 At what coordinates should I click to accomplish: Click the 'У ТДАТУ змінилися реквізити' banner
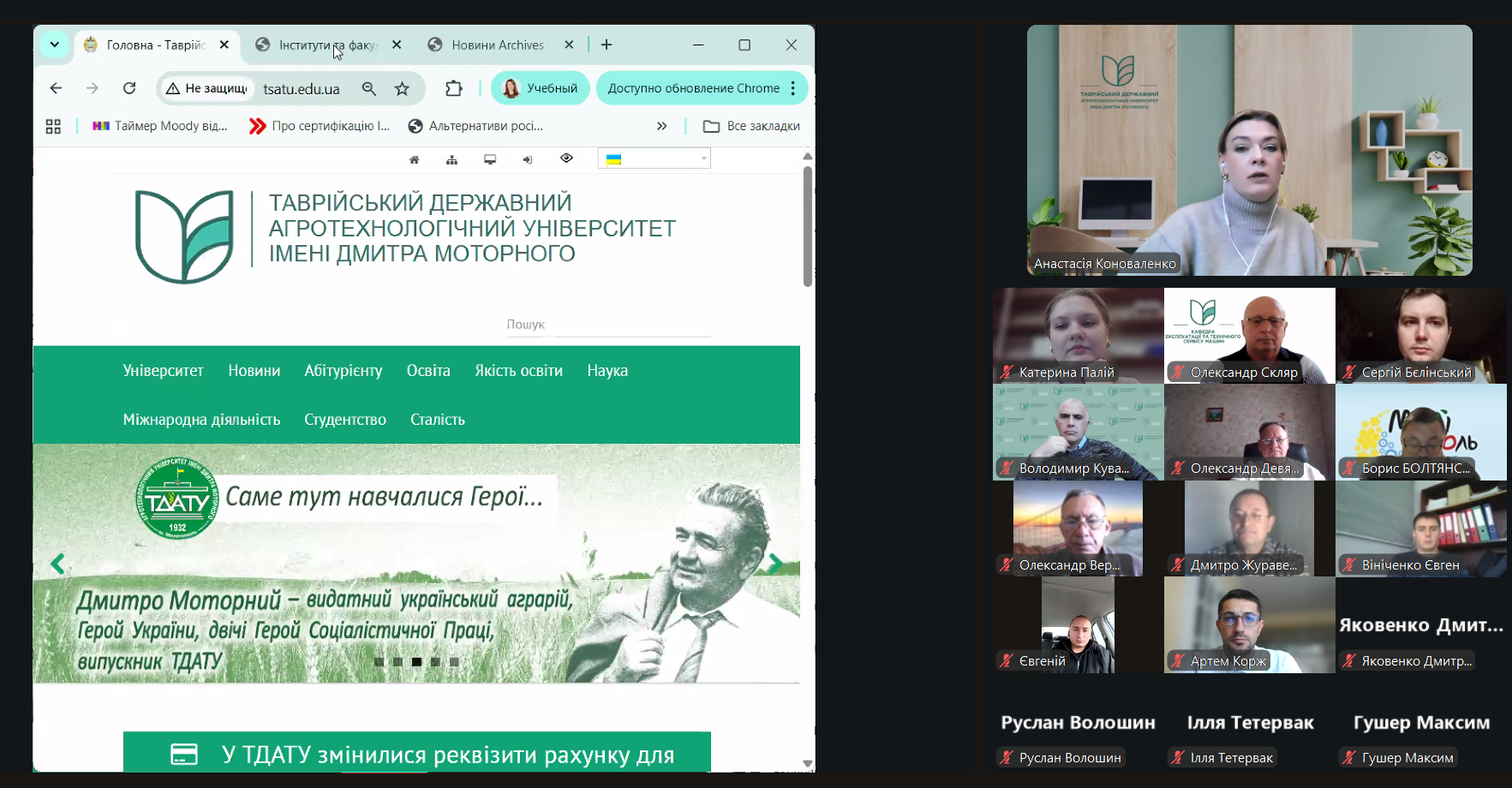tap(417, 752)
